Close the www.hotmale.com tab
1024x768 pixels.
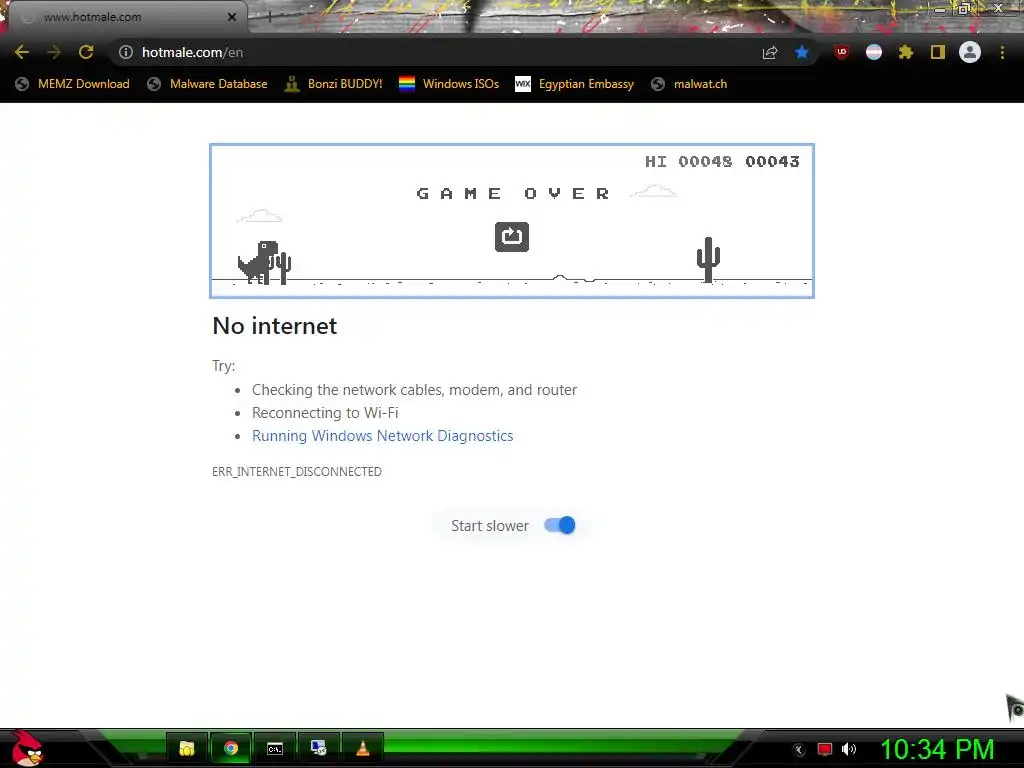(232, 17)
